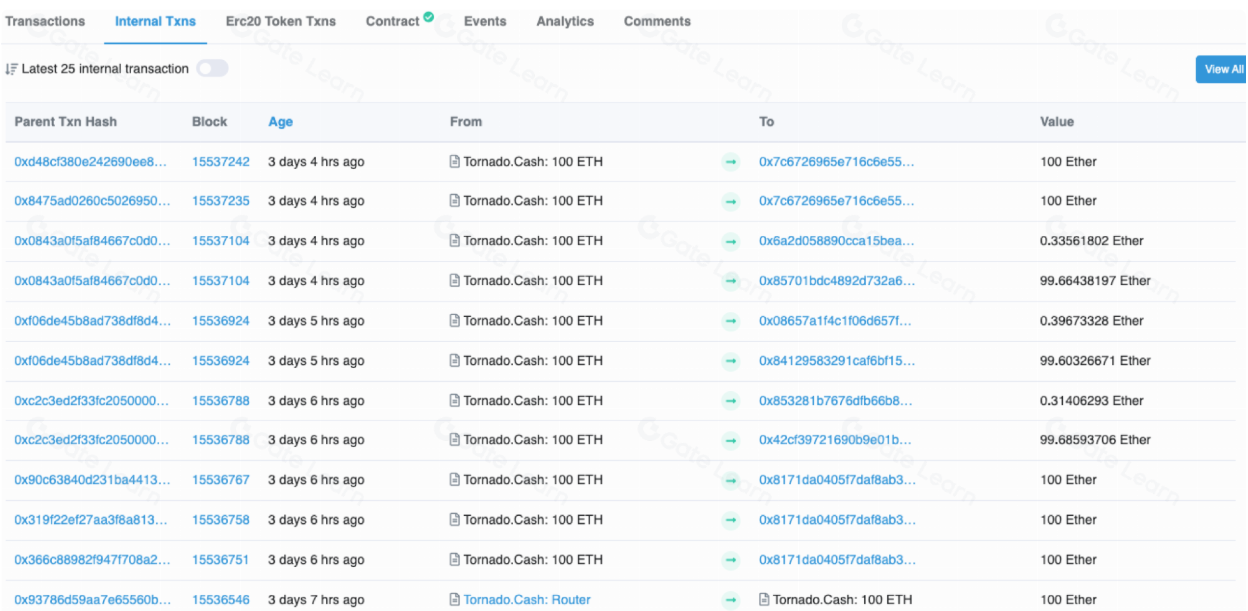The width and height of the screenshot is (1248, 611).
Task: Click the sort icon beside Latest 25 internal transaction
Action: click(x=11, y=69)
